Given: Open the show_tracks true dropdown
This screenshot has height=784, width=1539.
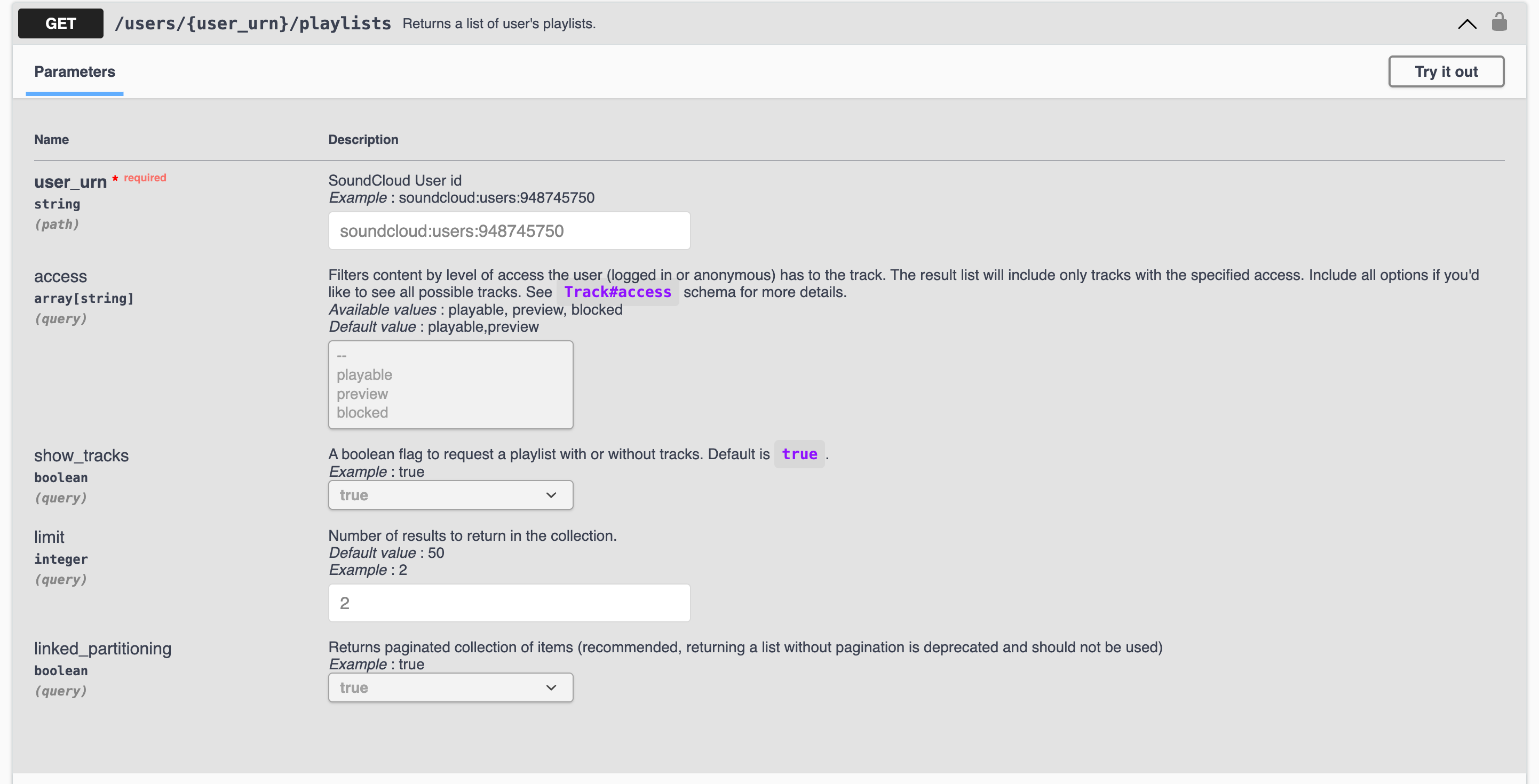Looking at the screenshot, I should [442, 495].
